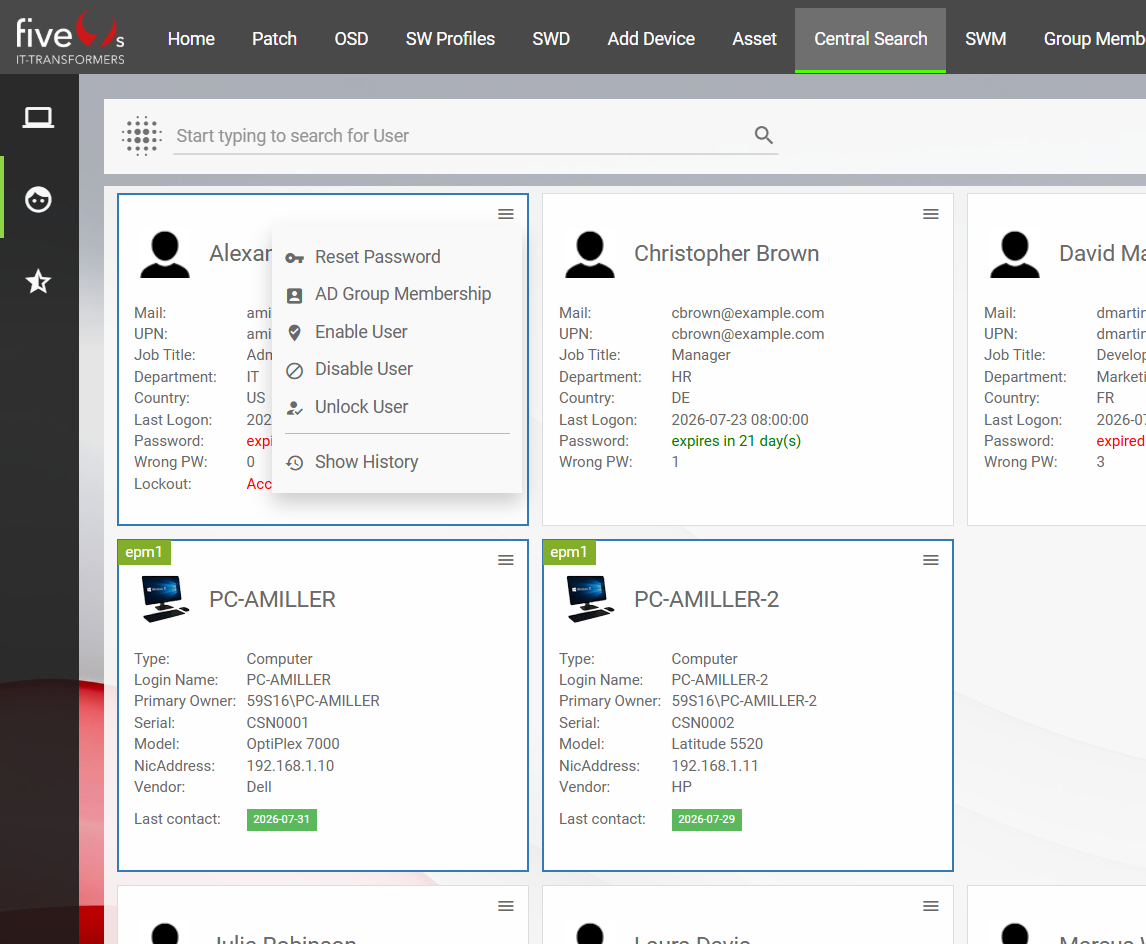Click serial number CSN0002

[703, 723]
